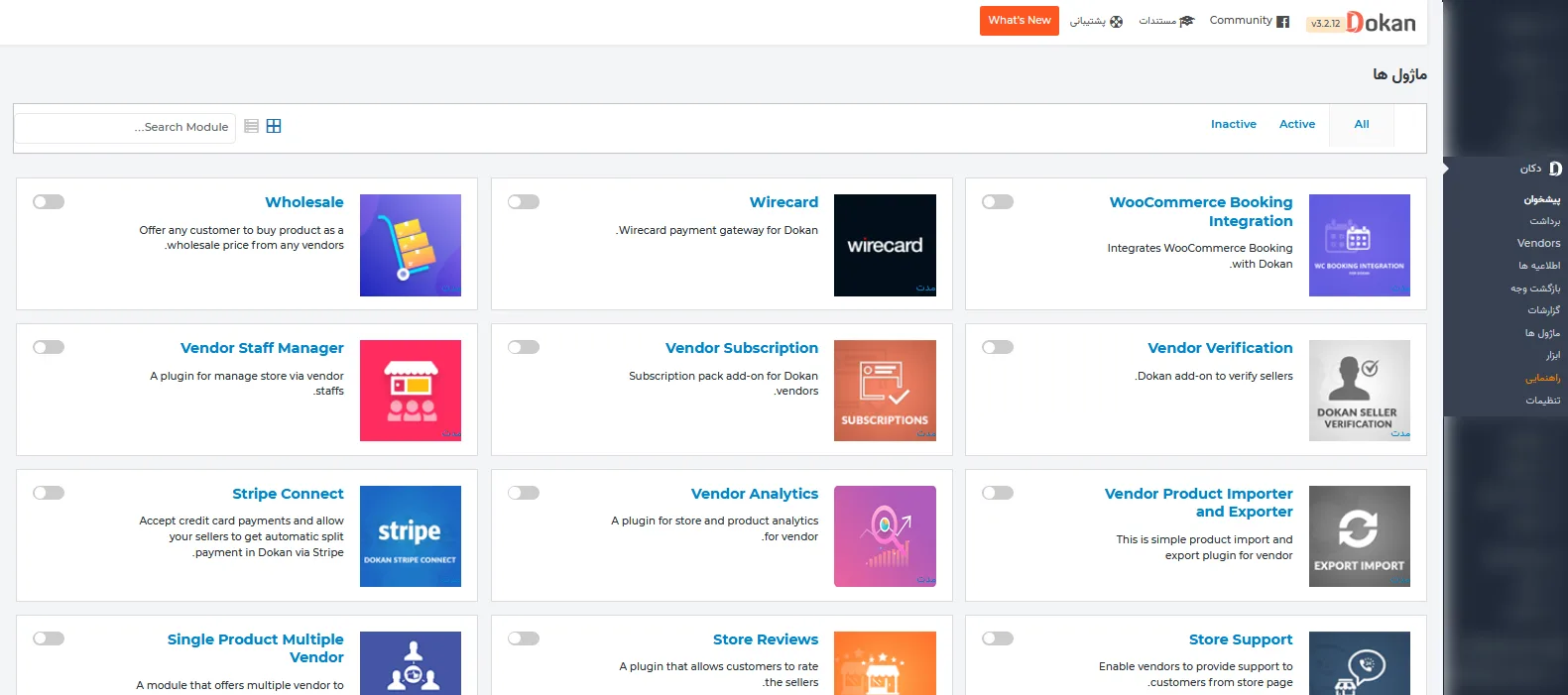Enable Single Product Multiple Vendor toggle
The image size is (1568, 695).
pos(49,638)
